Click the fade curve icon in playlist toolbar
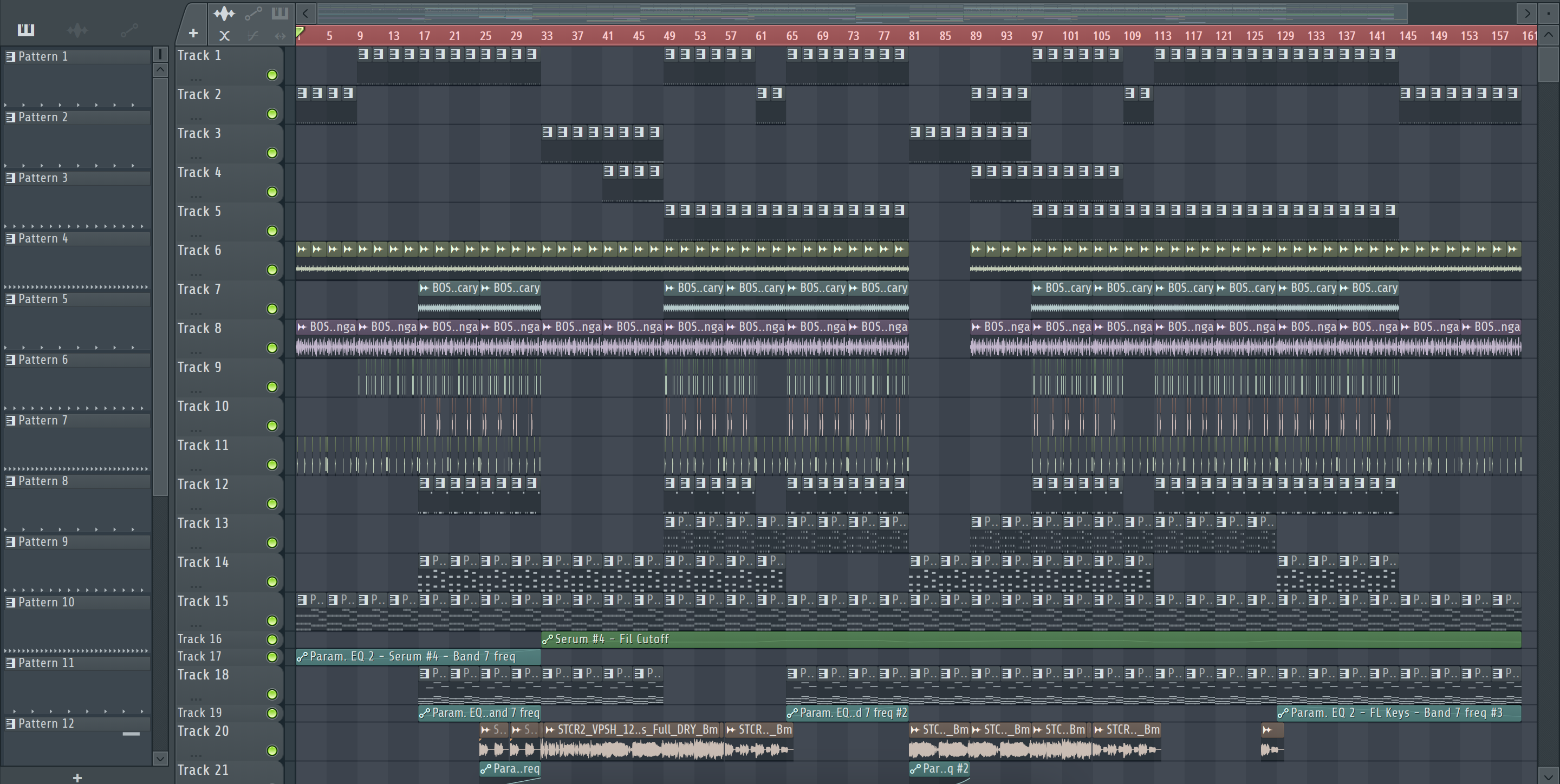This screenshot has width=1560, height=784. (x=253, y=36)
